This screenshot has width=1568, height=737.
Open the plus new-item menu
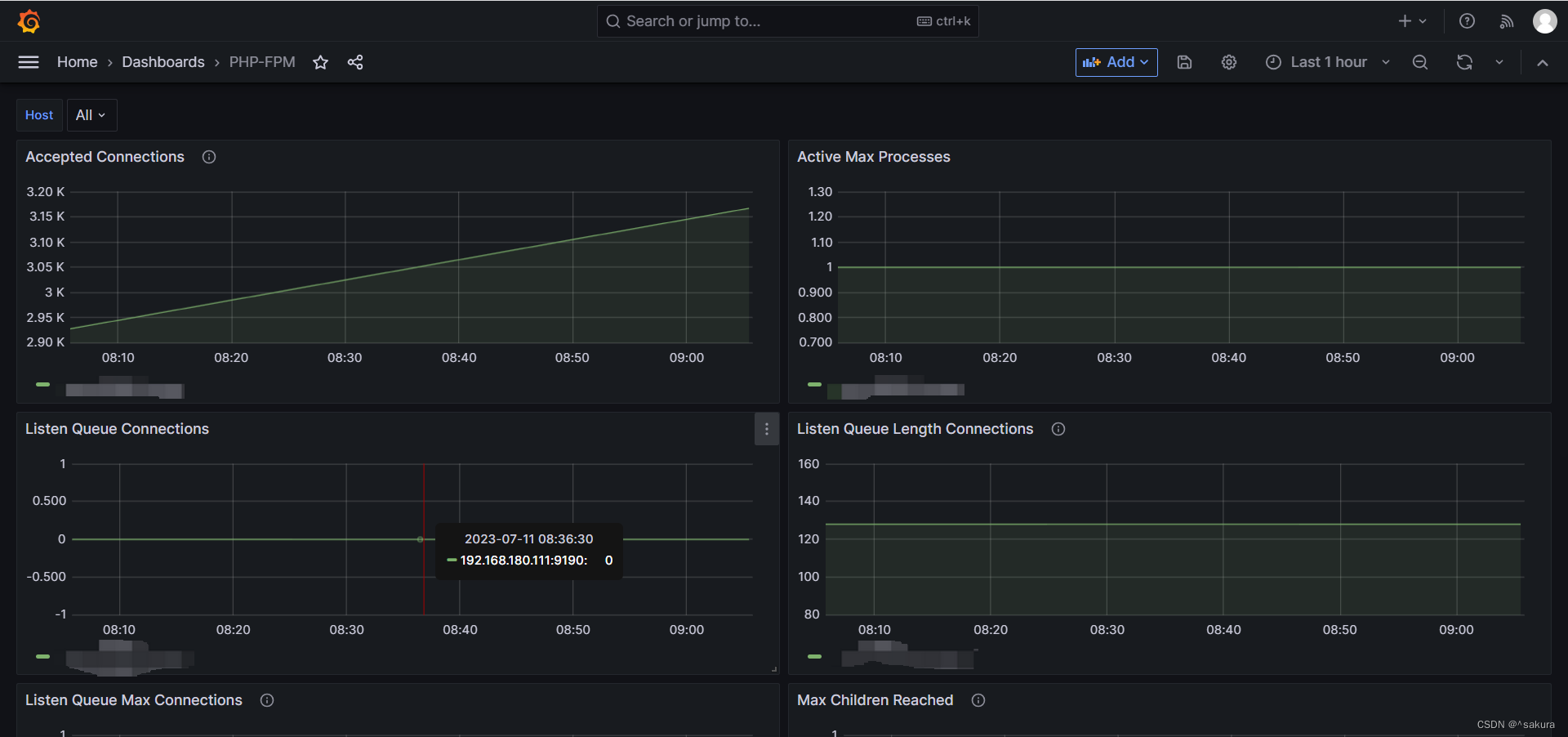1412,21
